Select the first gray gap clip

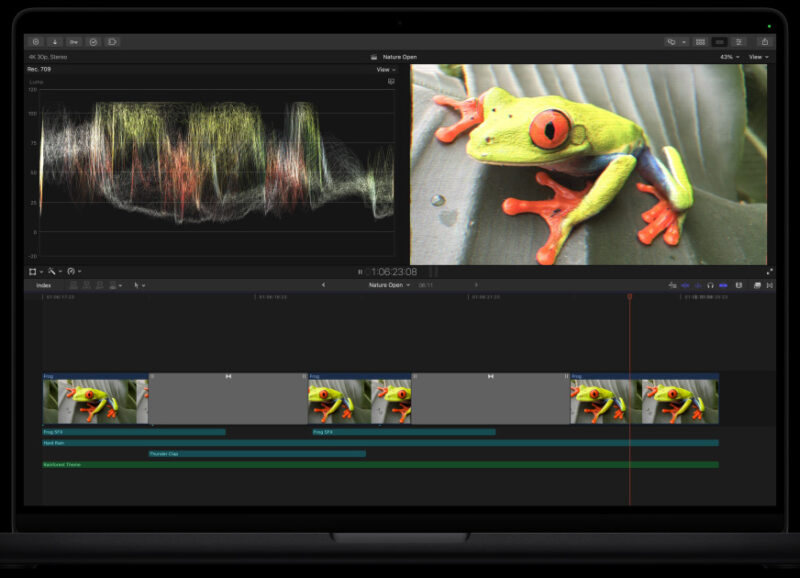click(x=228, y=398)
